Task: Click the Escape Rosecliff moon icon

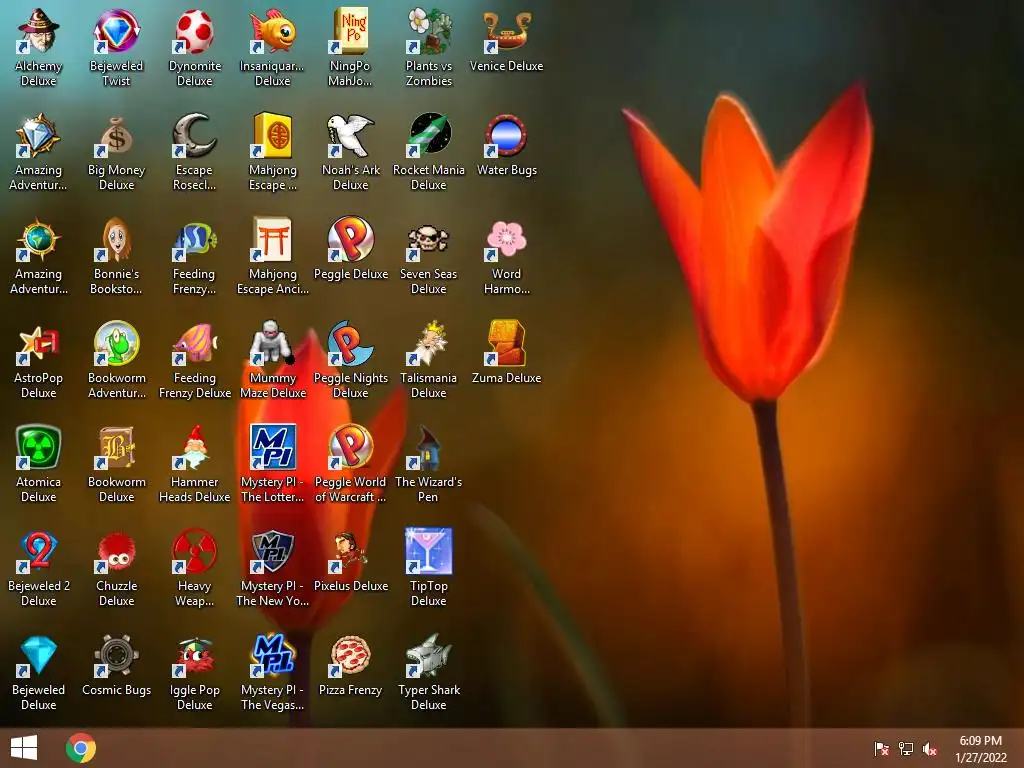Action: tap(195, 135)
